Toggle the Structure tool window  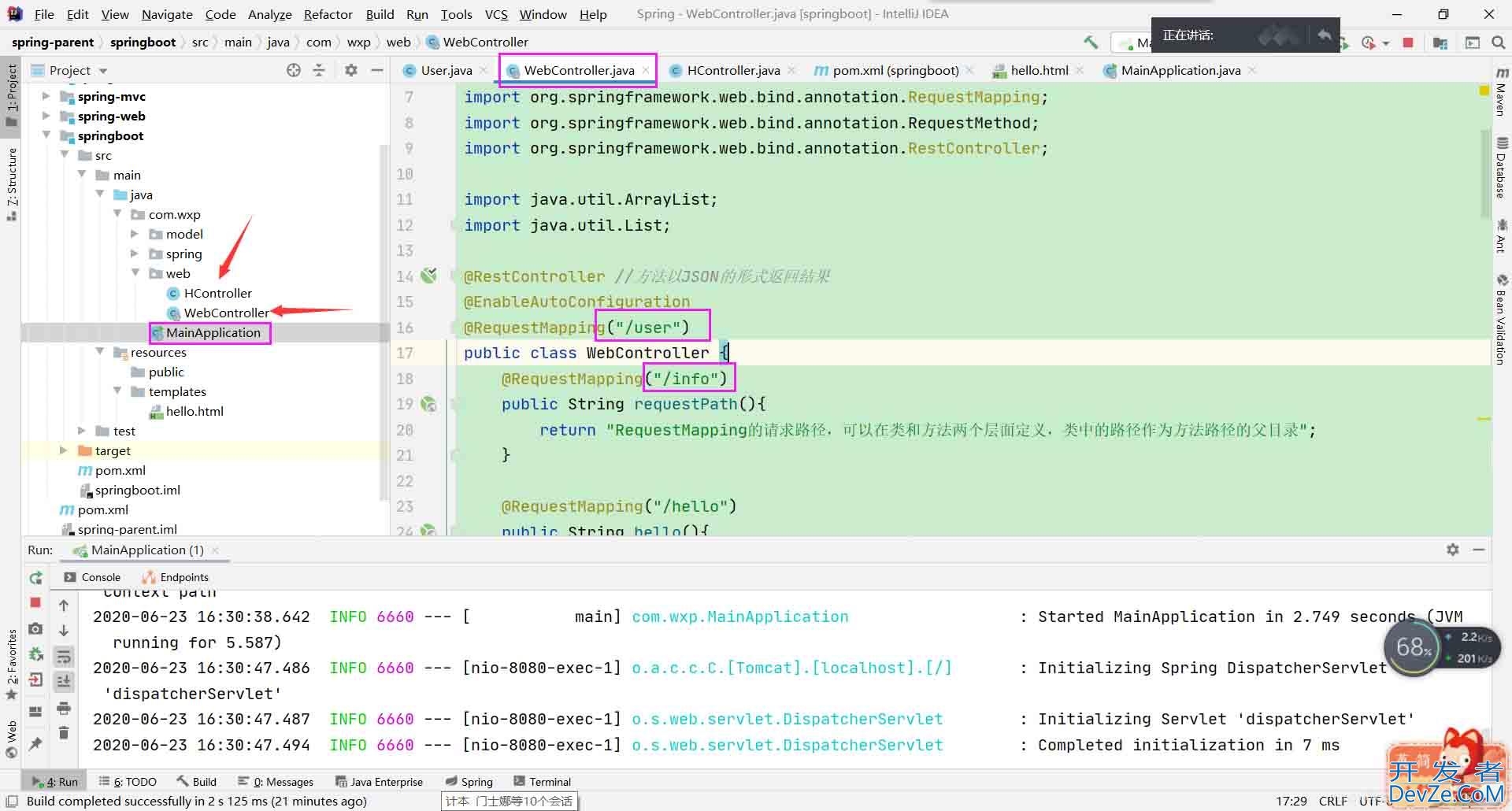[11, 184]
